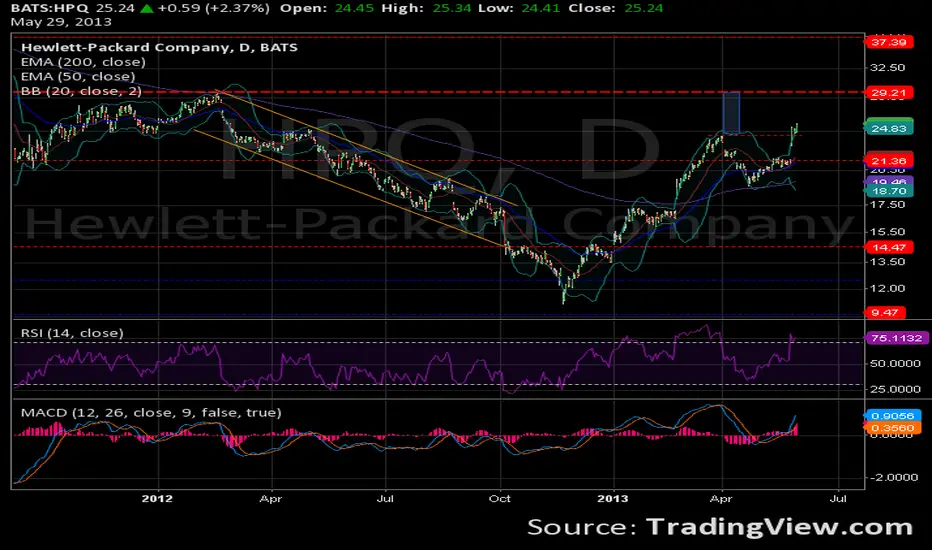Select the Hewlett-Packard Company, D, BATS legend
Image resolution: width=932 pixels, height=550 pixels.
click(159, 48)
